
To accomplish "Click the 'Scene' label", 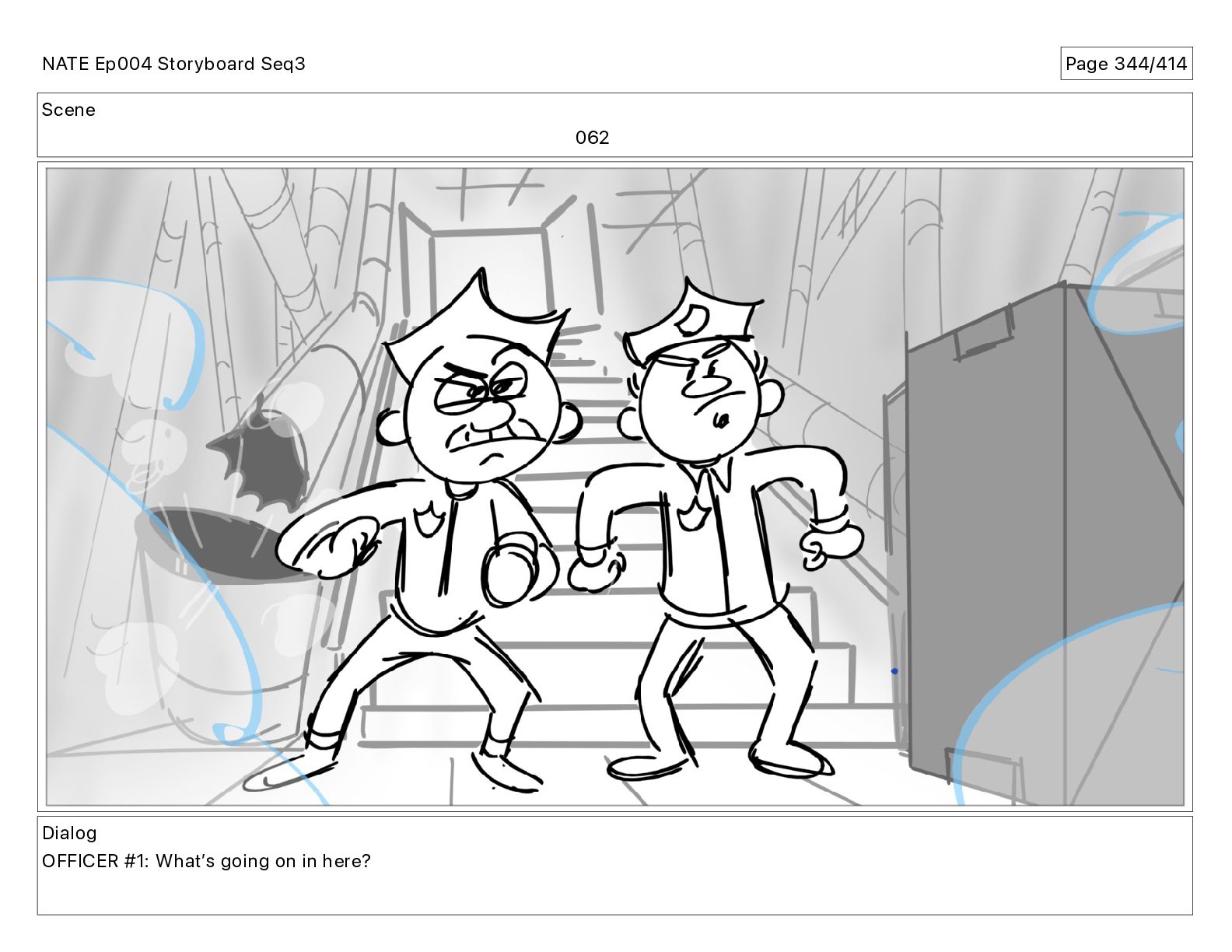I will click(68, 110).
